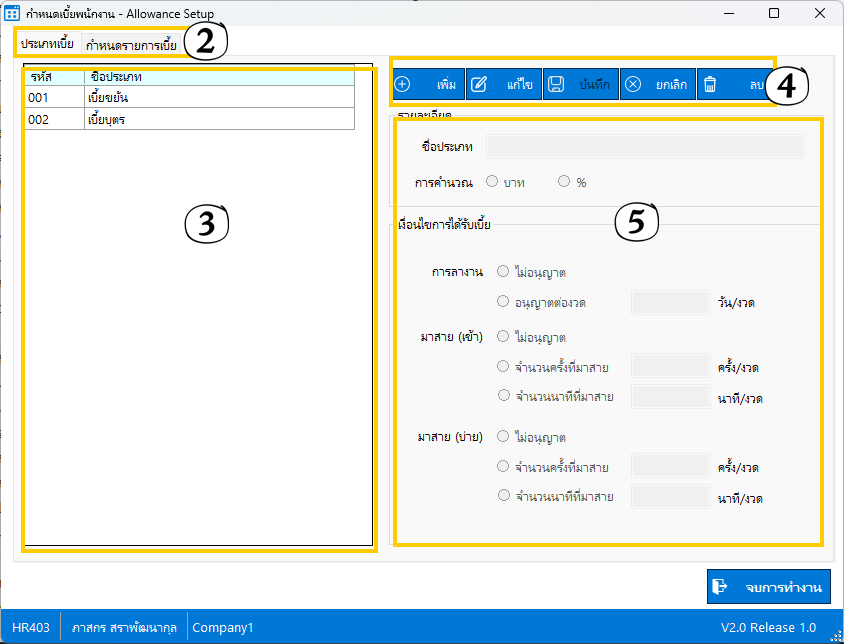Click the floppy disk save icon

pyautogui.click(x=556, y=85)
